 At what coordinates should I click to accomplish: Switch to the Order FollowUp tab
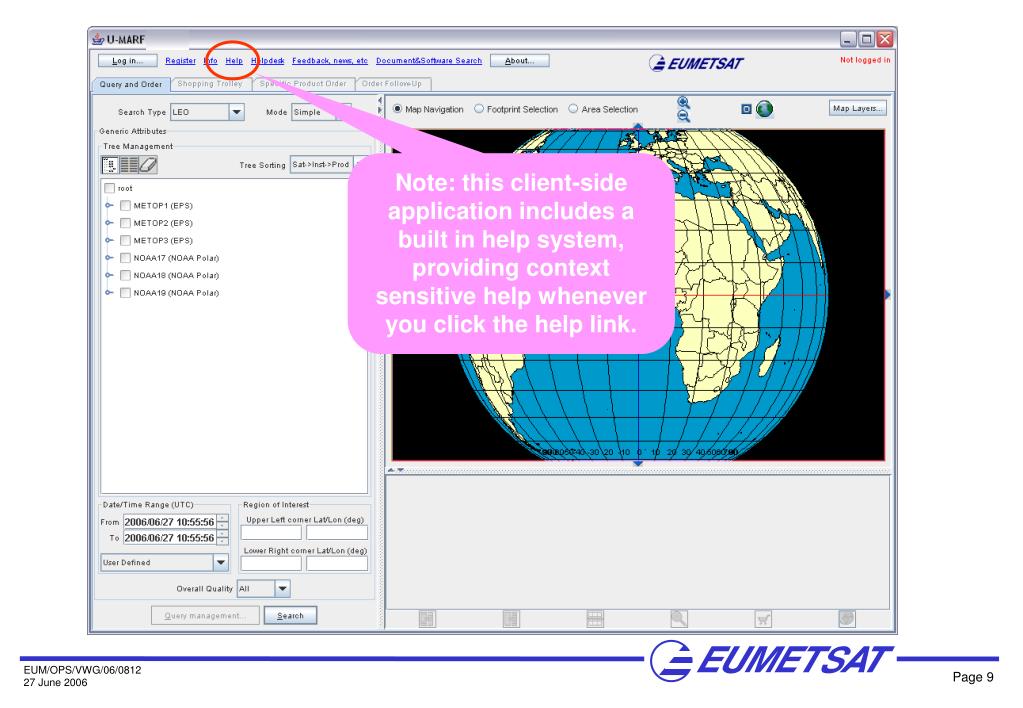[x=391, y=84]
